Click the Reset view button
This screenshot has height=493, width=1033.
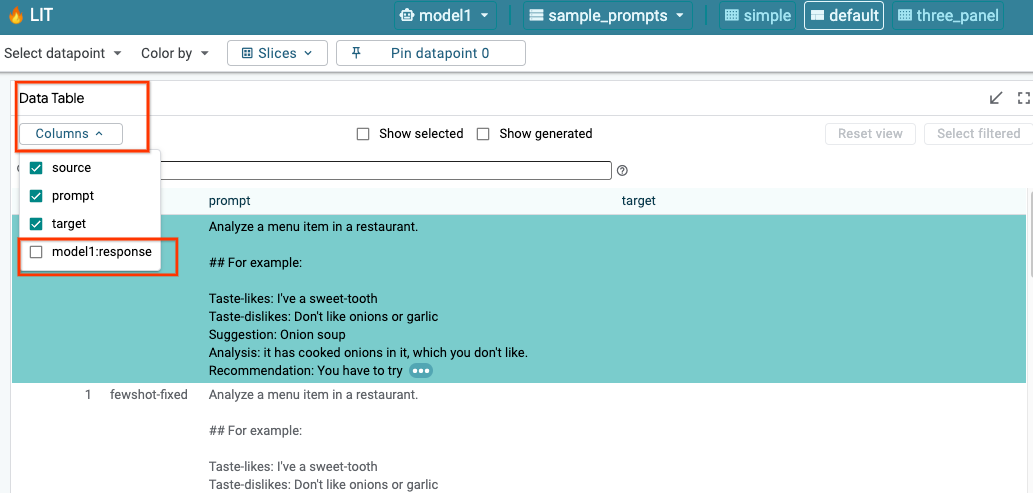click(869, 134)
